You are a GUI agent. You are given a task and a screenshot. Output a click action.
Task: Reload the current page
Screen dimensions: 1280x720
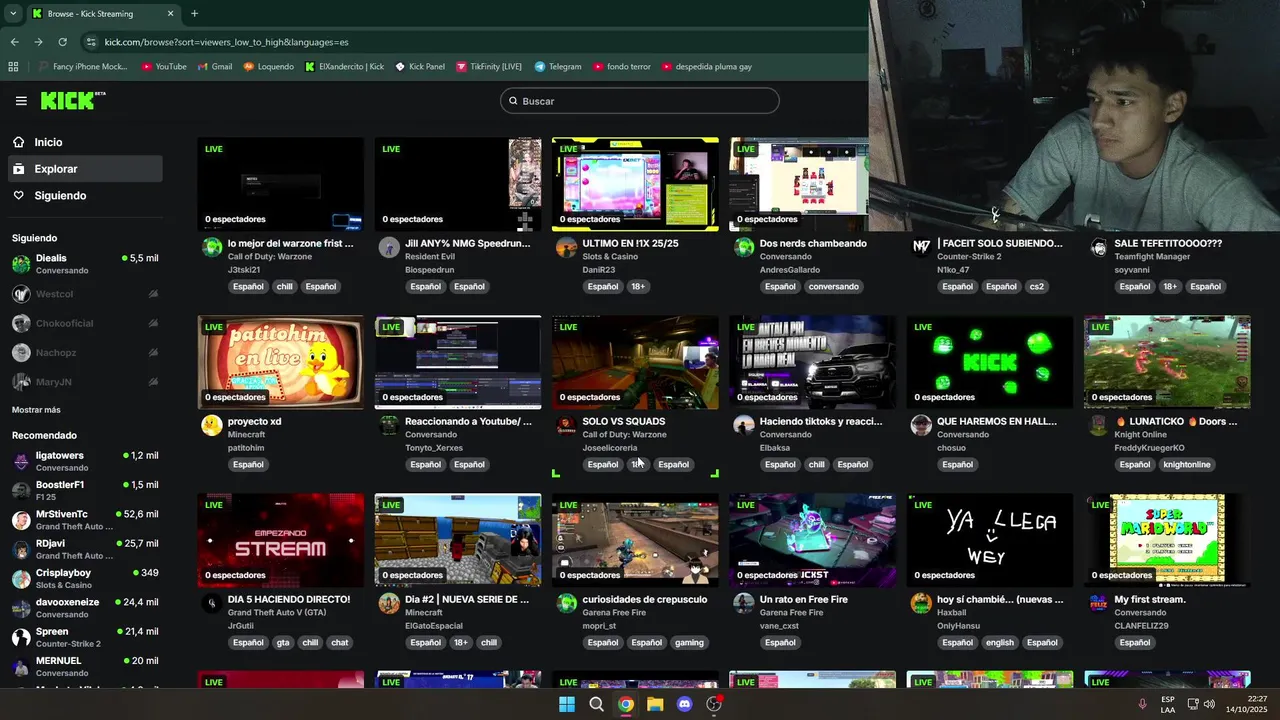click(62, 42)
